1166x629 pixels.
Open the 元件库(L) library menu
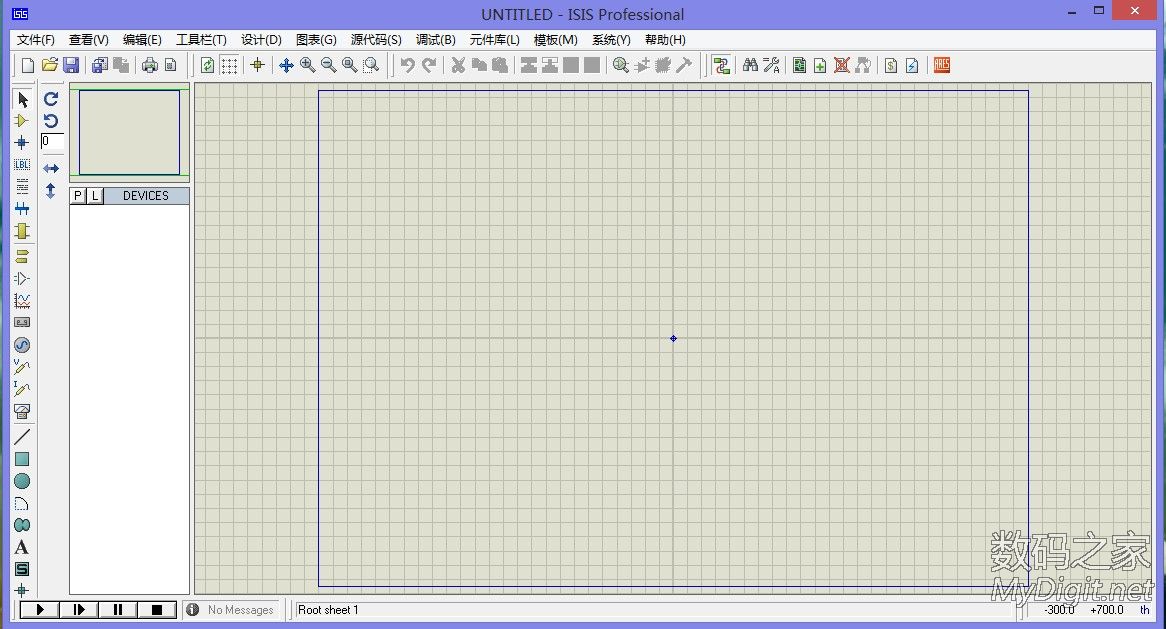click(494, 40)
